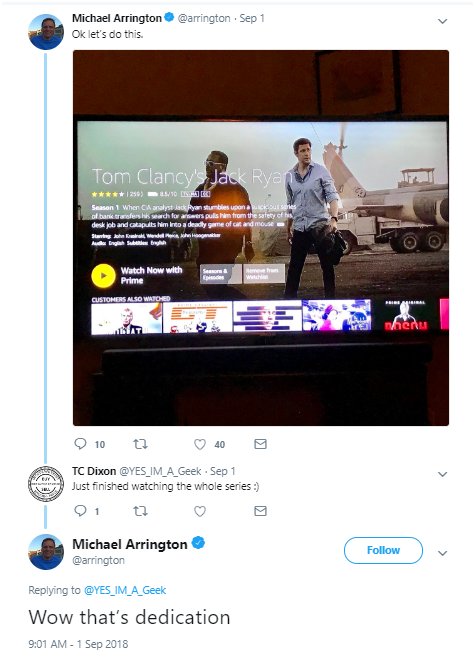Viewport: 475px width, 656px height.
Task: Retweet TC Dixon's 'Just finished watching' tweet
Action: 140,511
